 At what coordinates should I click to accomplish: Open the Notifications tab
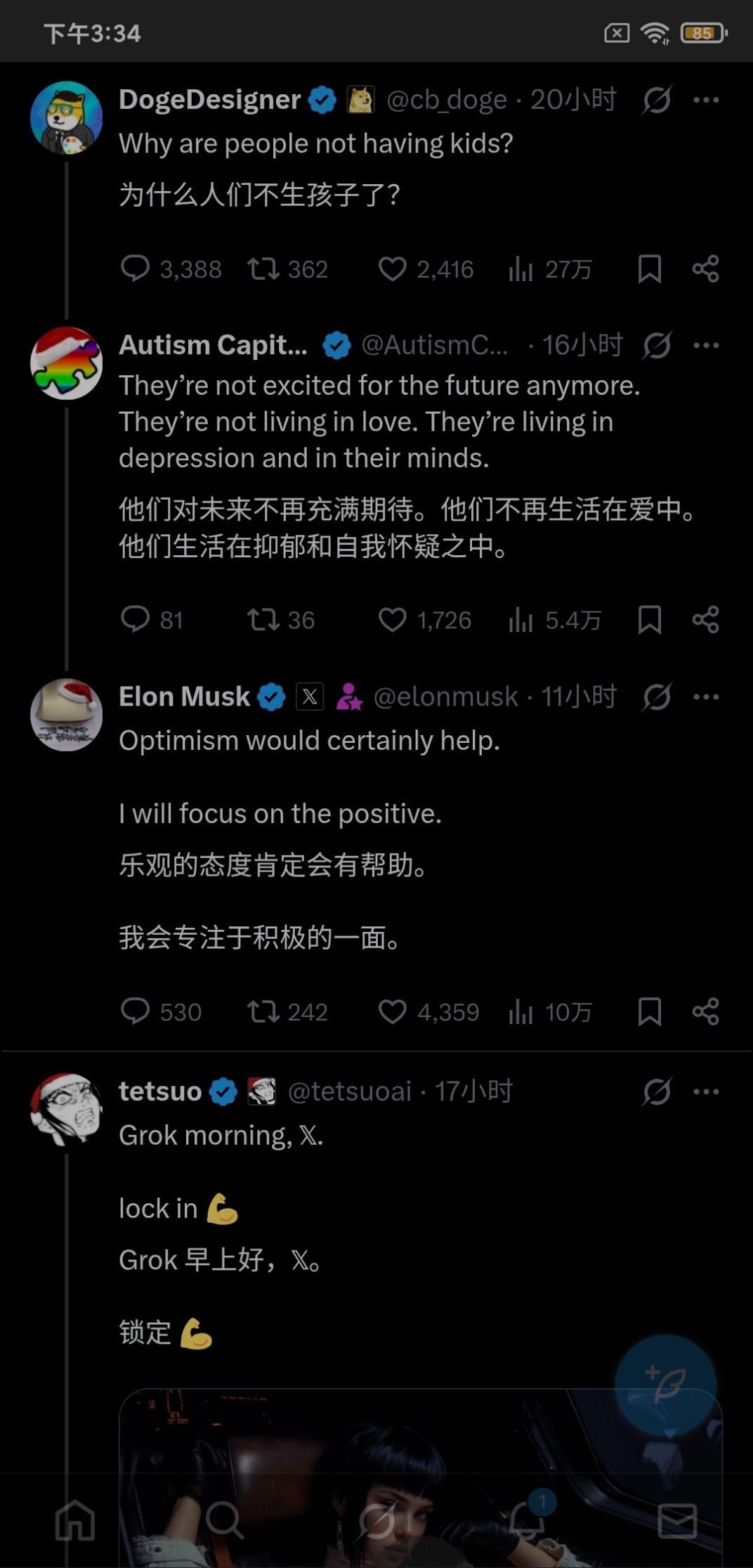528,1520
